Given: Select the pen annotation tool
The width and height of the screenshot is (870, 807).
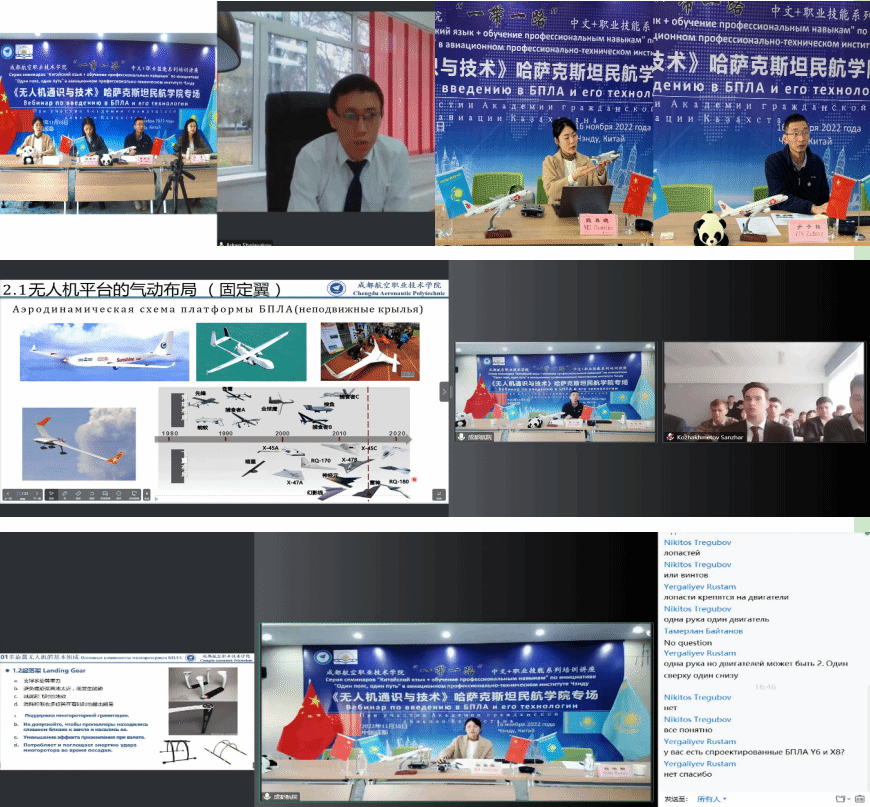Looking at the screenshot, I should [64, 493].
